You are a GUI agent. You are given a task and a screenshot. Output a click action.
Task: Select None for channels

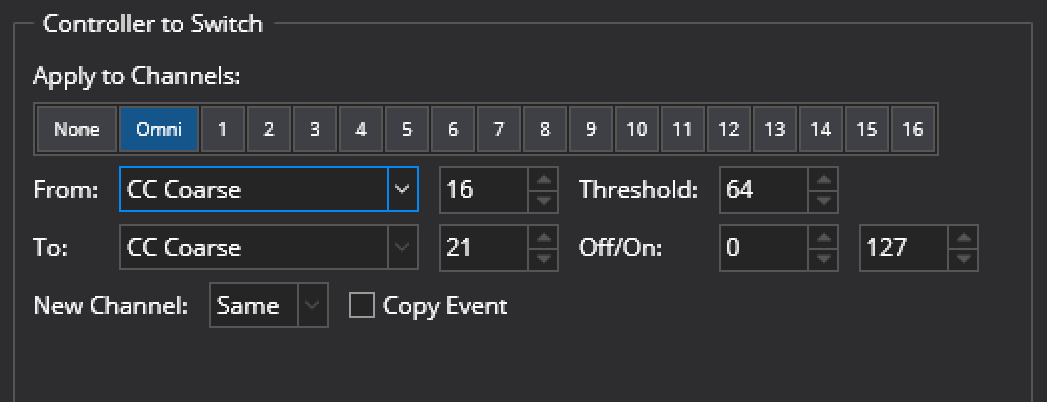coord(77,129)
